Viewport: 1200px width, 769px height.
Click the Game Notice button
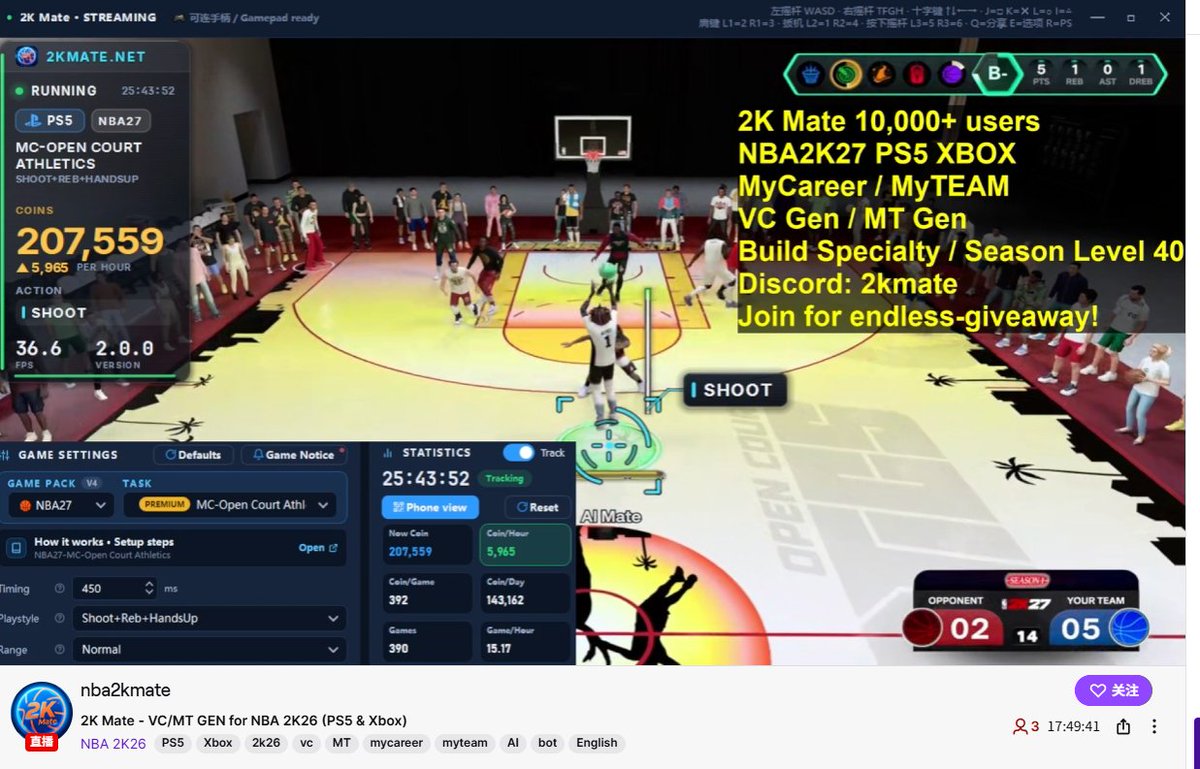(x=293, y=455)
